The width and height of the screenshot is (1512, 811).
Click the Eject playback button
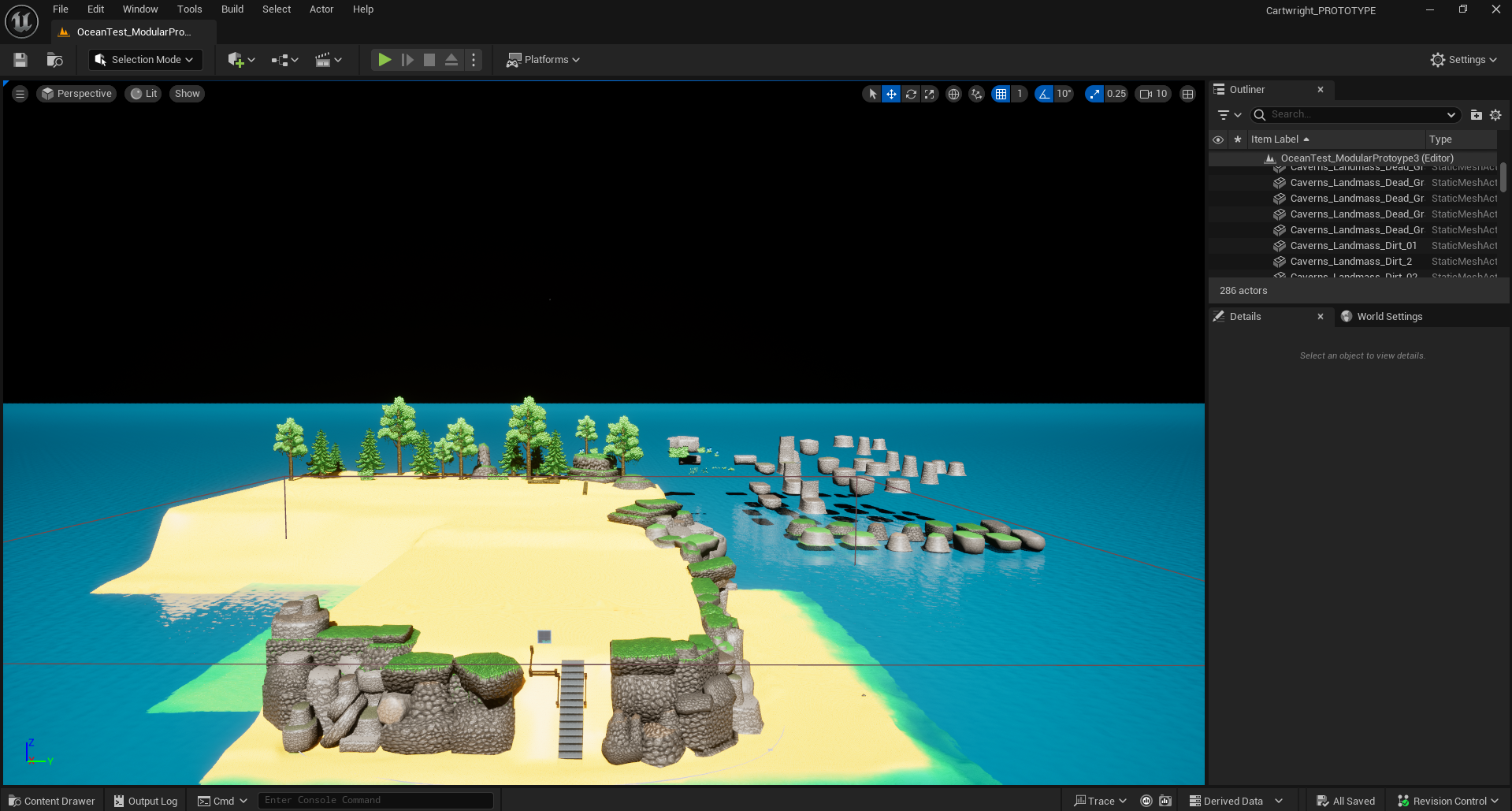point(451,60)
